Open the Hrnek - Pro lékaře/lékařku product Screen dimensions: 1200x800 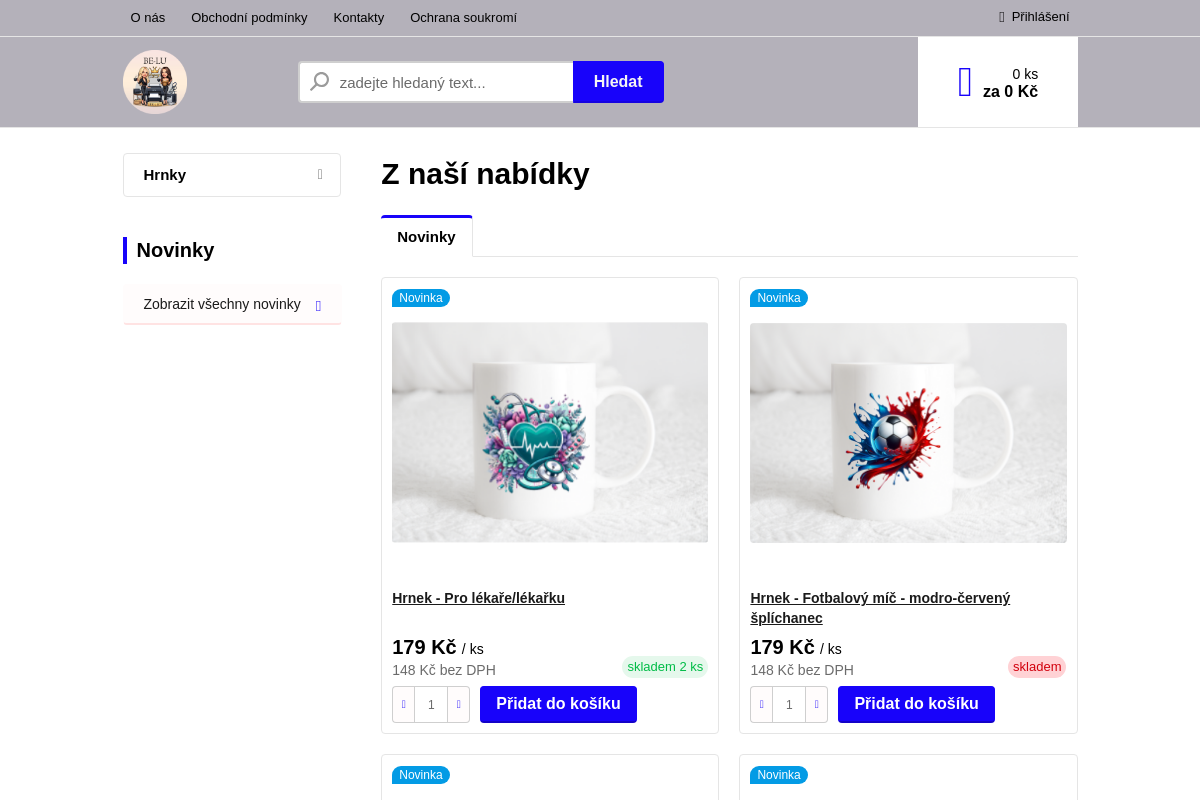tap(478, 598)
